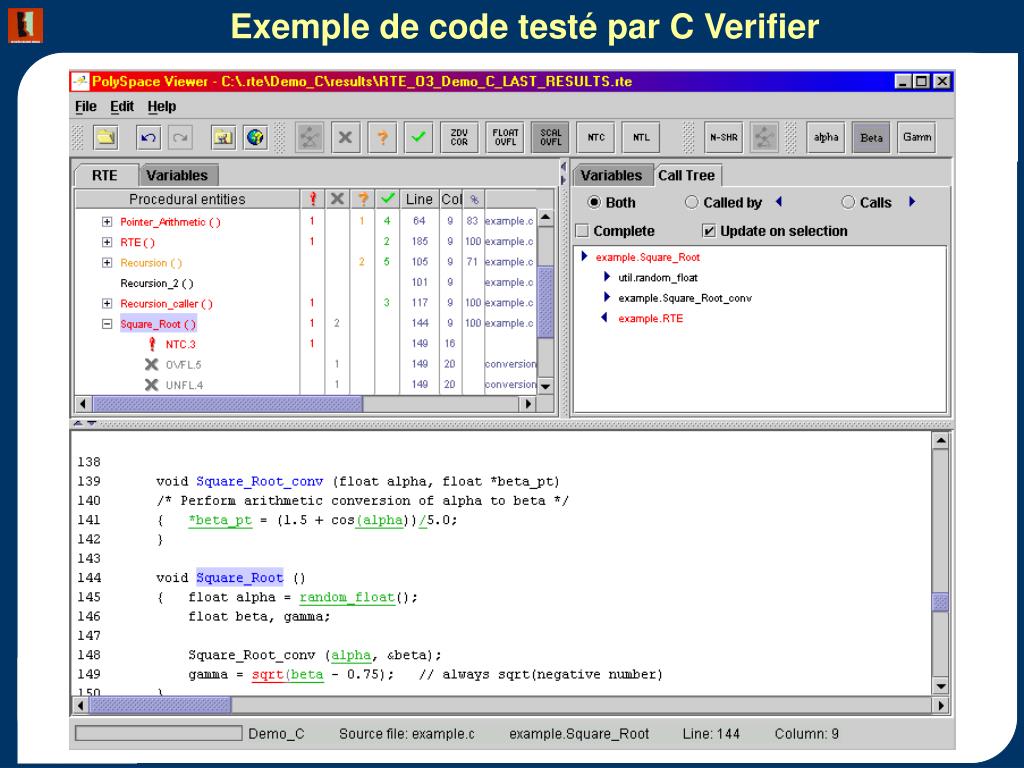This screenshot has height=768, width=1024.
Task: Click code pane vertical scrollbar thumb
Action: pos(940,601)
